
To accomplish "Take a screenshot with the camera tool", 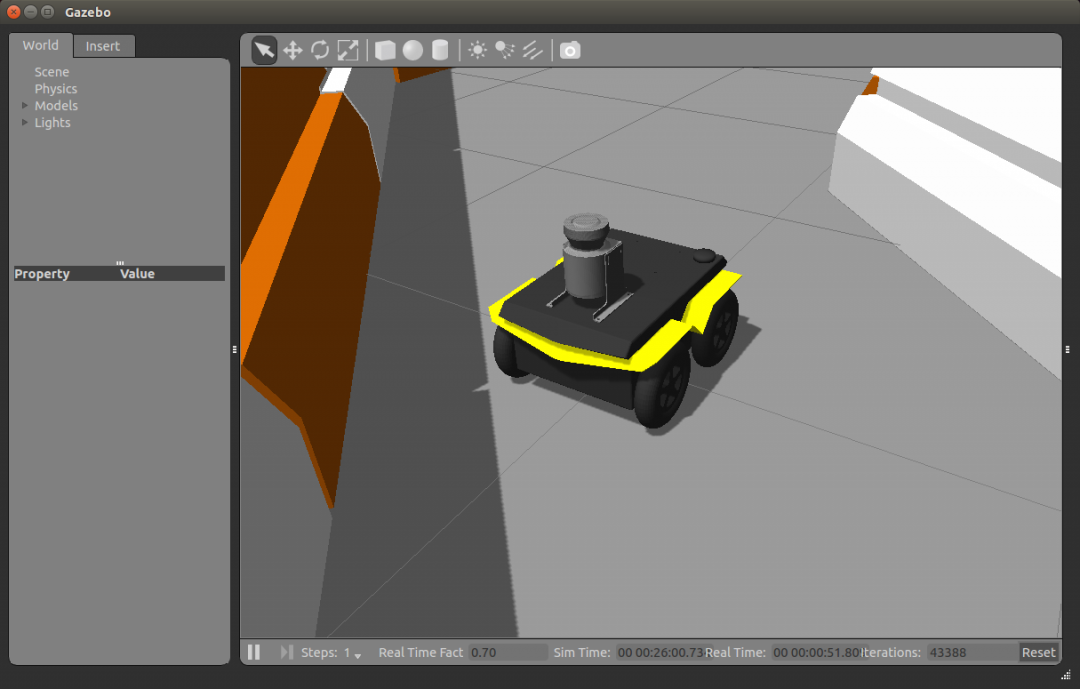I will click(569, 49).
